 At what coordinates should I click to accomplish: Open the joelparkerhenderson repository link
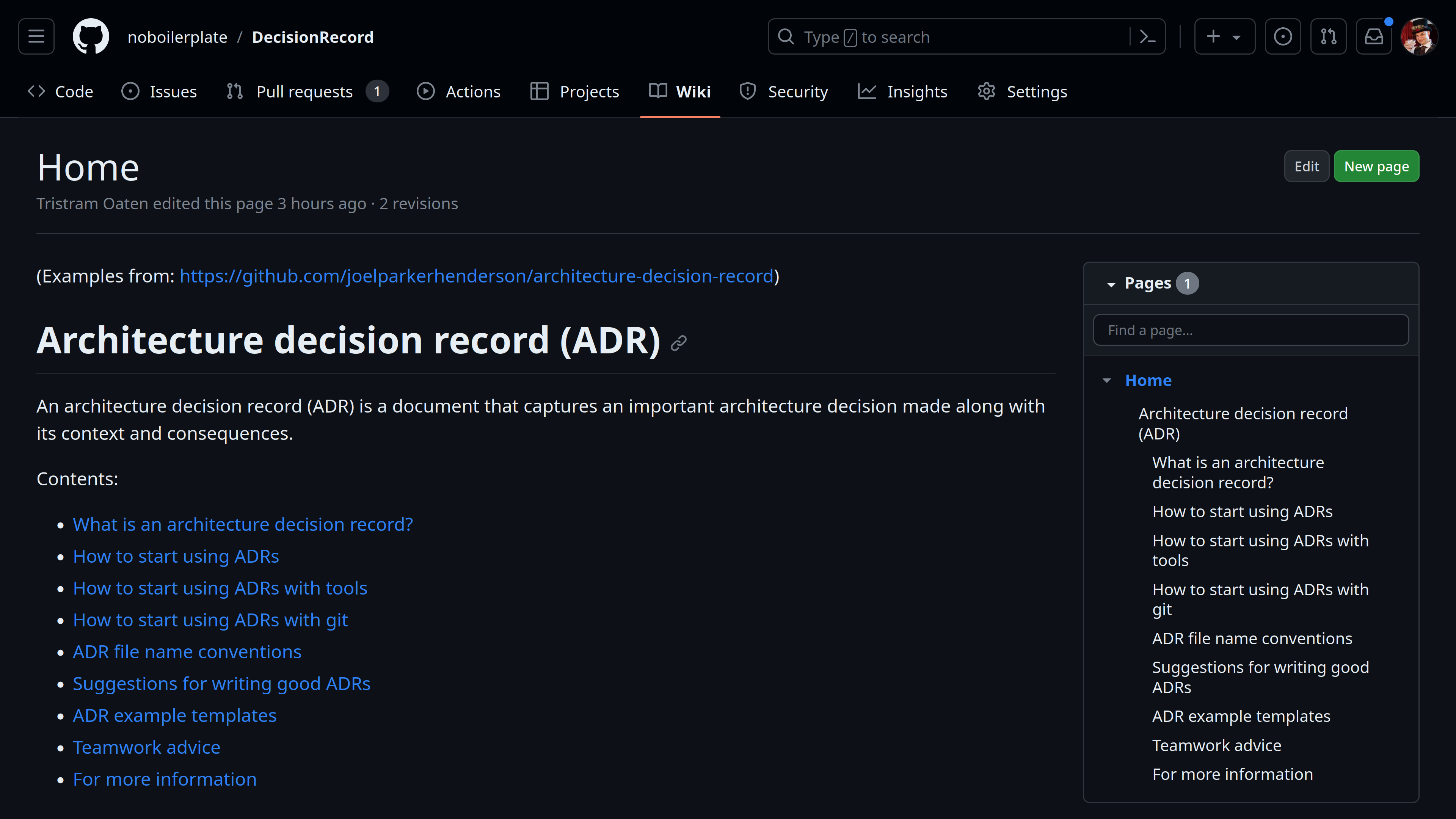[477, 276]
